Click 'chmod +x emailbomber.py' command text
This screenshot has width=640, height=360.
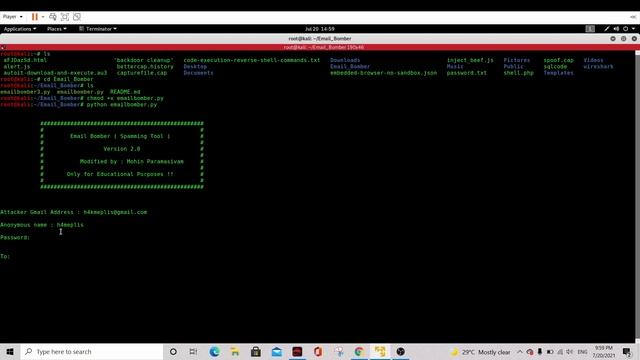[125, 98]
